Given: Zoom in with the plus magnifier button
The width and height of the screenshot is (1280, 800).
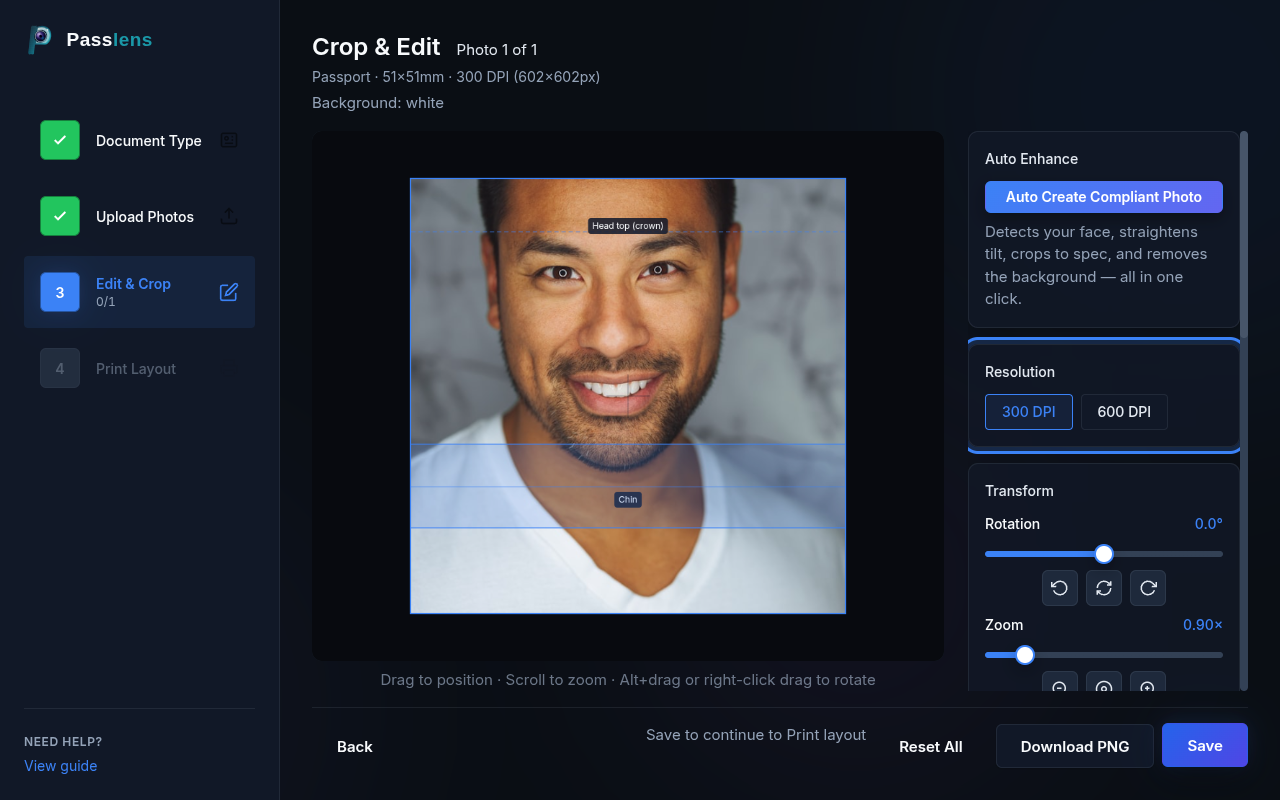Looking at the screenshot, I should coord(1148,682).
